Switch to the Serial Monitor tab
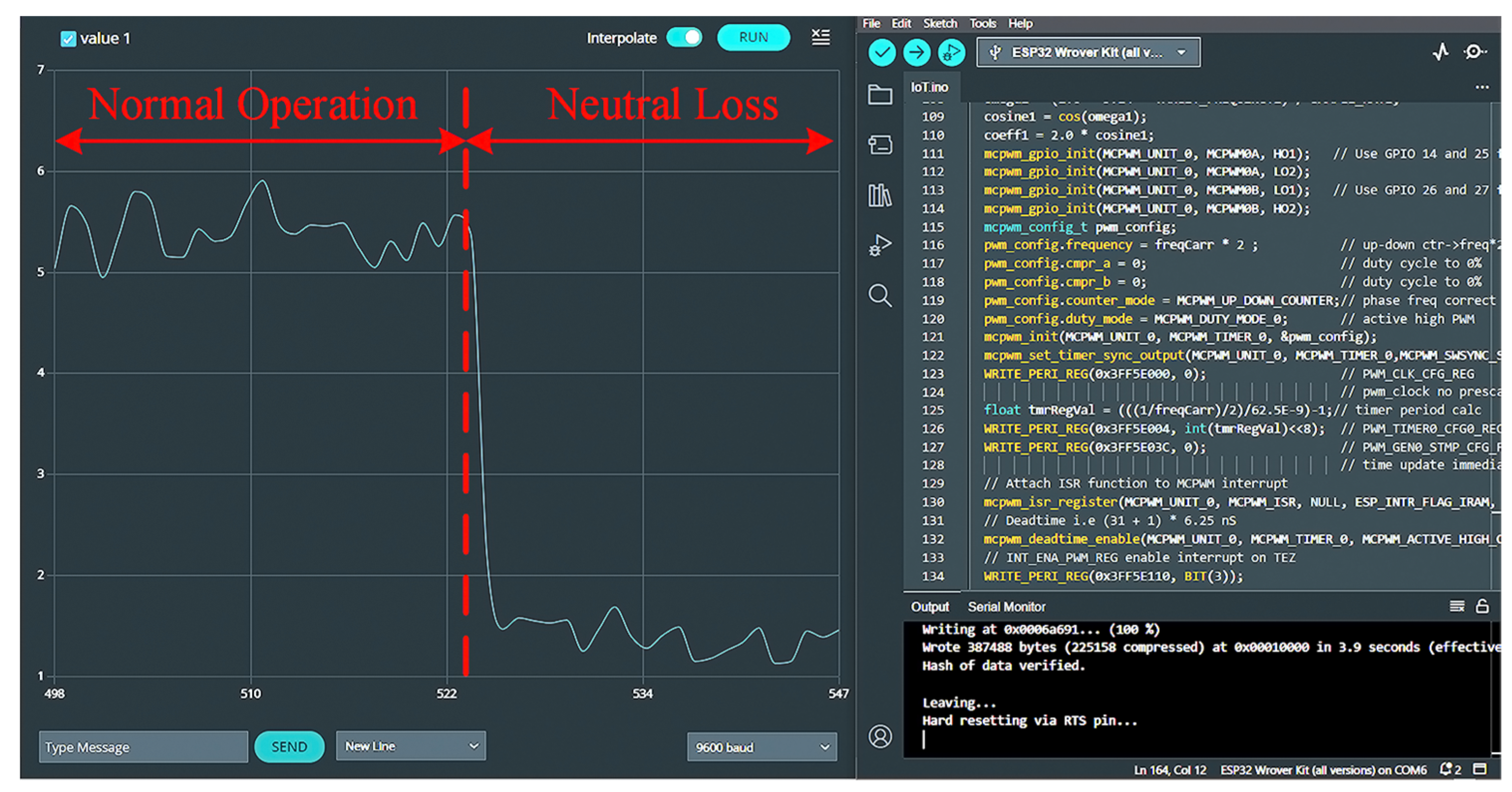 pyautogui.click(x=1006, y=607)
